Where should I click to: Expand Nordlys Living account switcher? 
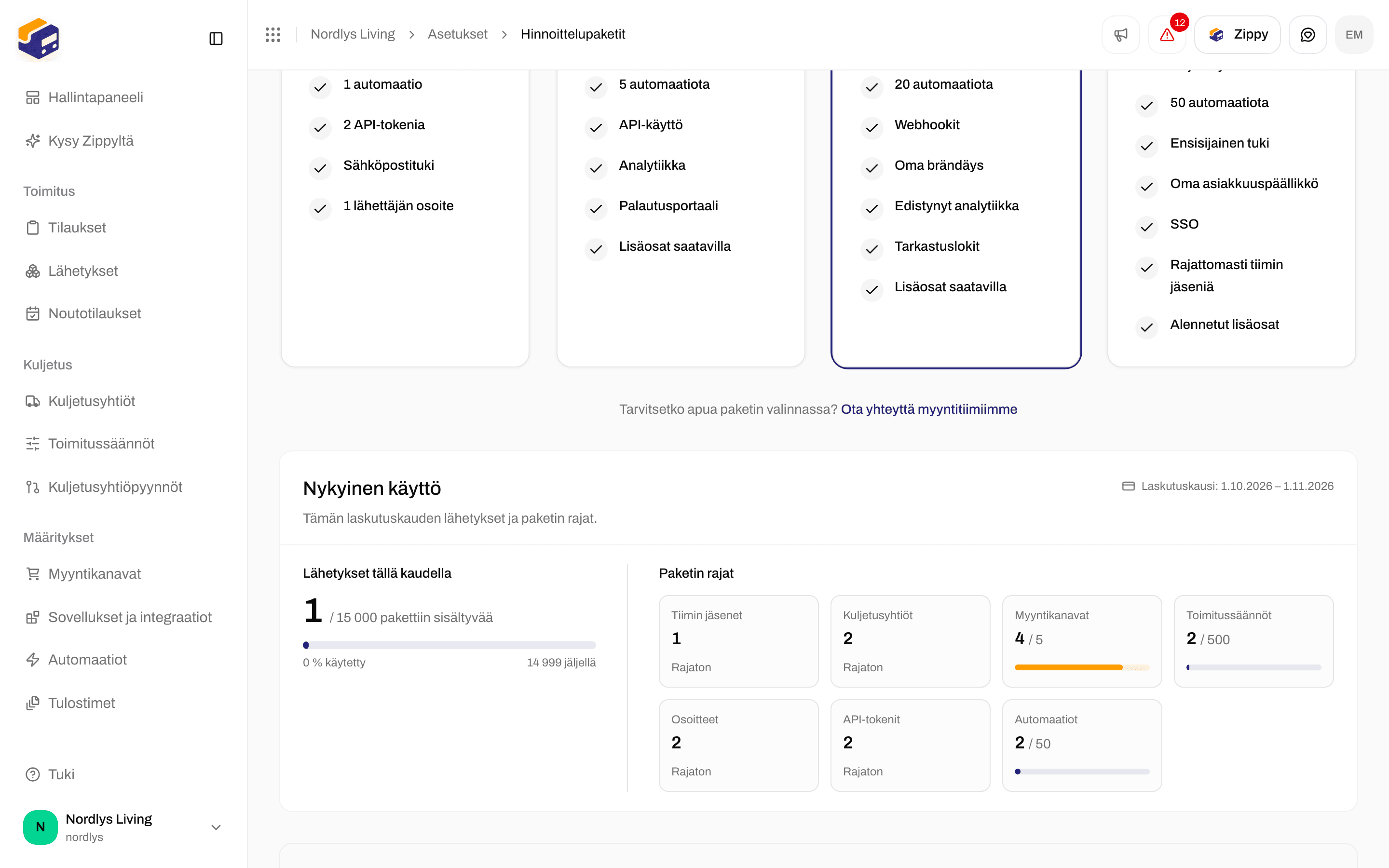123,827
